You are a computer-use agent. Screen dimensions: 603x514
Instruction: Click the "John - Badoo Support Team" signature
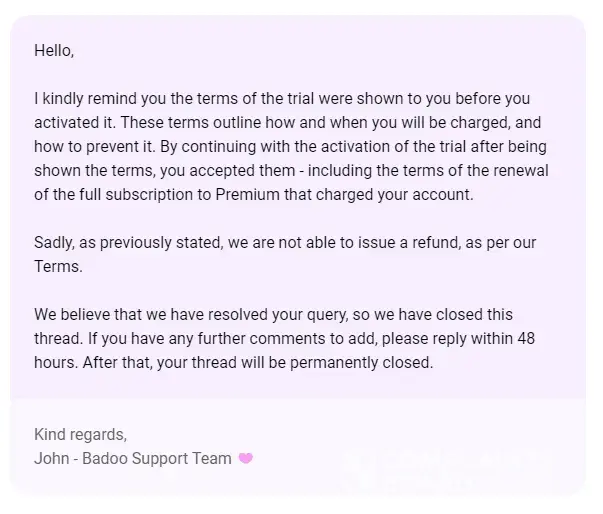point(132,459)
